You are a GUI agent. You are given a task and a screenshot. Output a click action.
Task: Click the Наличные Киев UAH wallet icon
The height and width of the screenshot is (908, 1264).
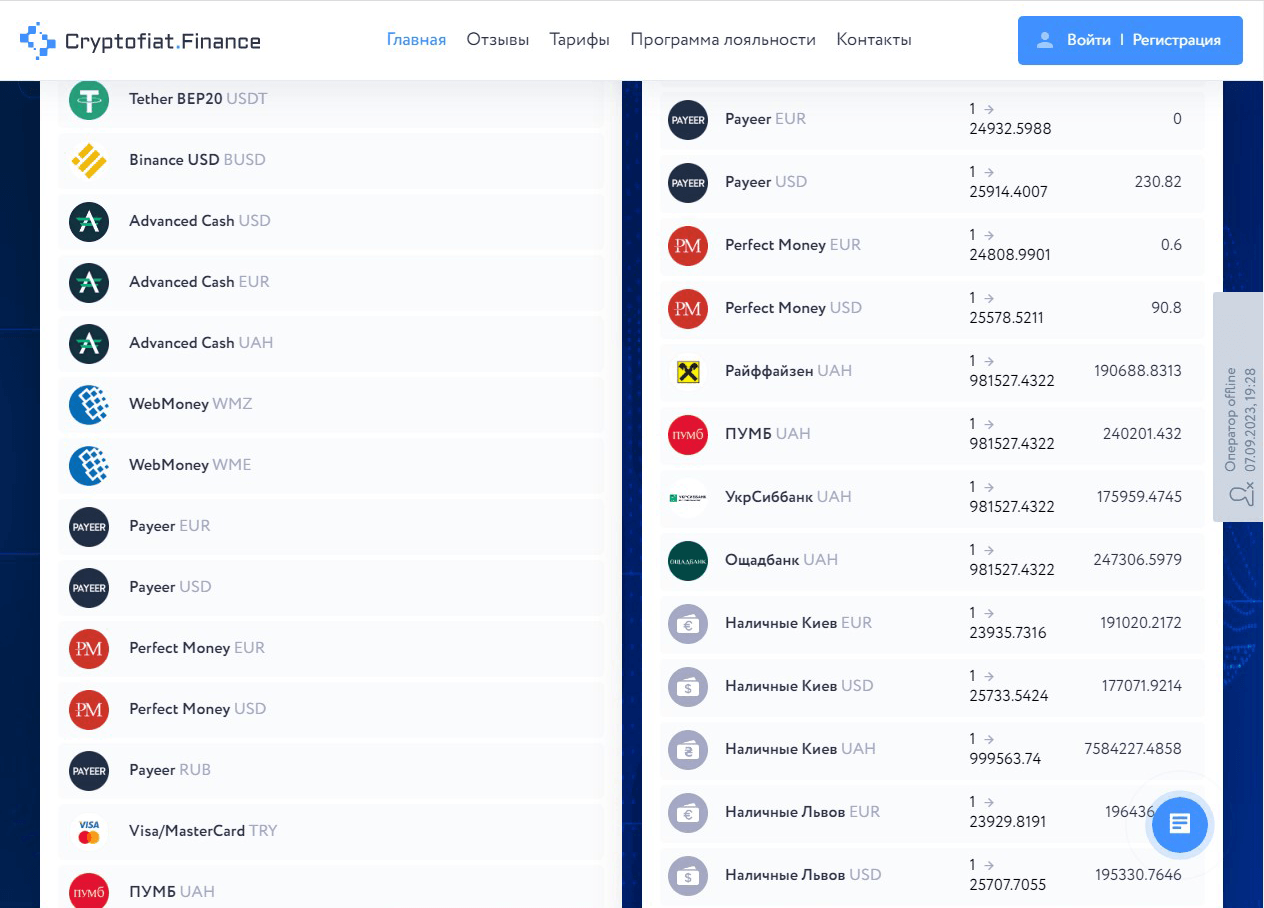[688, 749]
